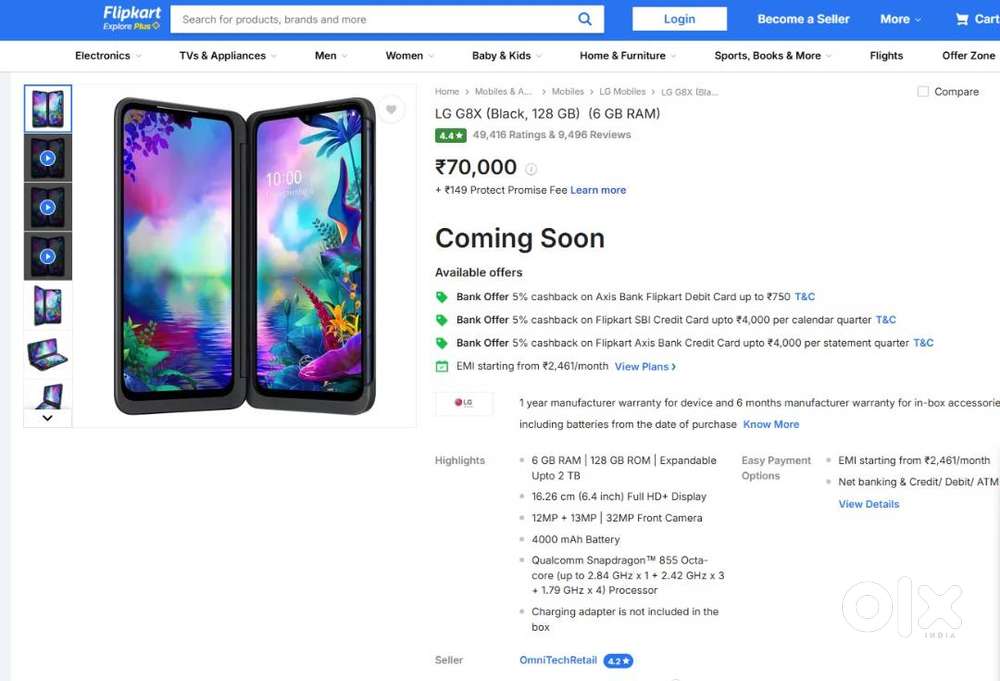Open the OmniTechRetail seller link
Image resolution: width=1000 pixels, height=681 pixels.
pyautogui.click(x=558, y=661)
